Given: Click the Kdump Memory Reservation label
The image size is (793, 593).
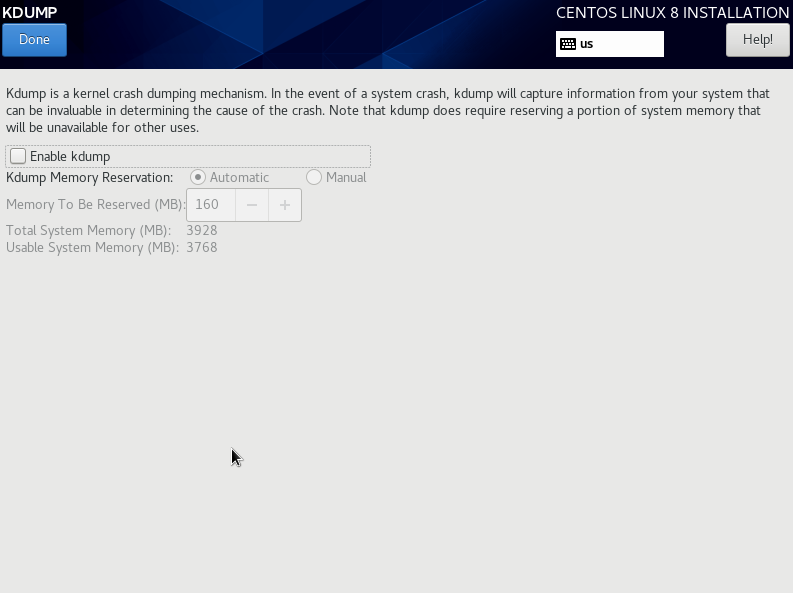Looking at the screenshot, I should [90, 177].
